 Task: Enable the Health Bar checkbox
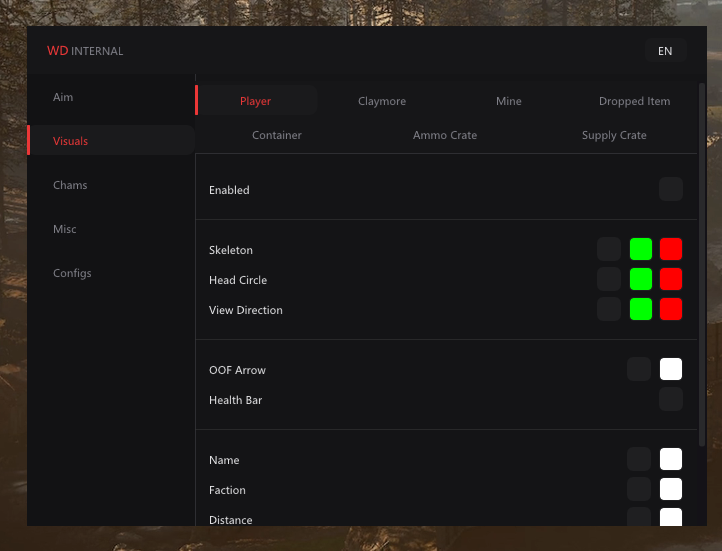click(670, 399)
